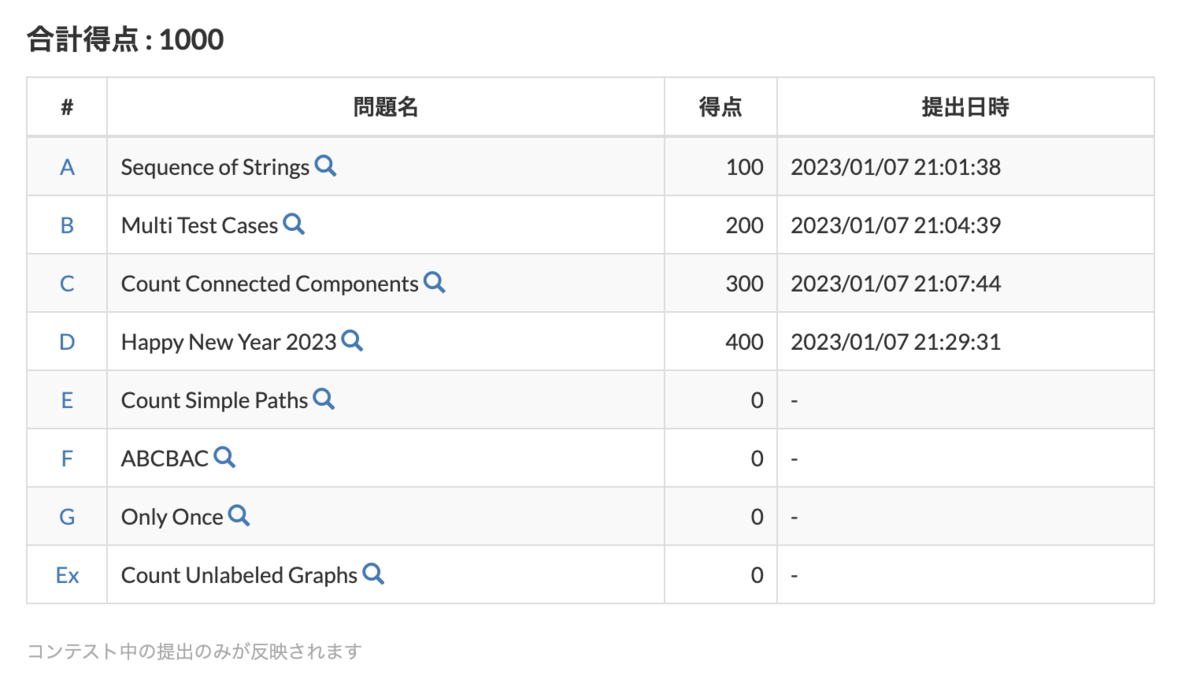Image resolution: width=1200 pixels, height=698 pixels.
Task: Open problem C
Action: tap(66, 283)
